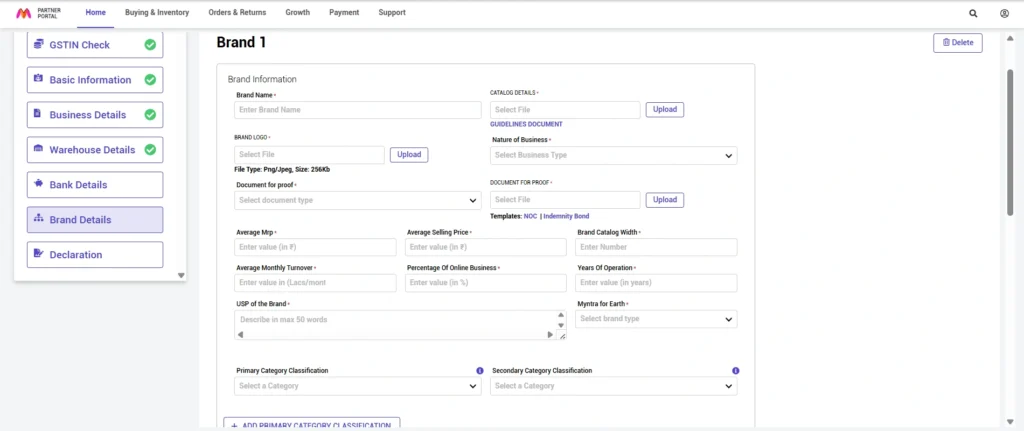The width and height of the screenshot is (1024, 431).
Task: Open the Declaration step
Action: tap(95, 255)
